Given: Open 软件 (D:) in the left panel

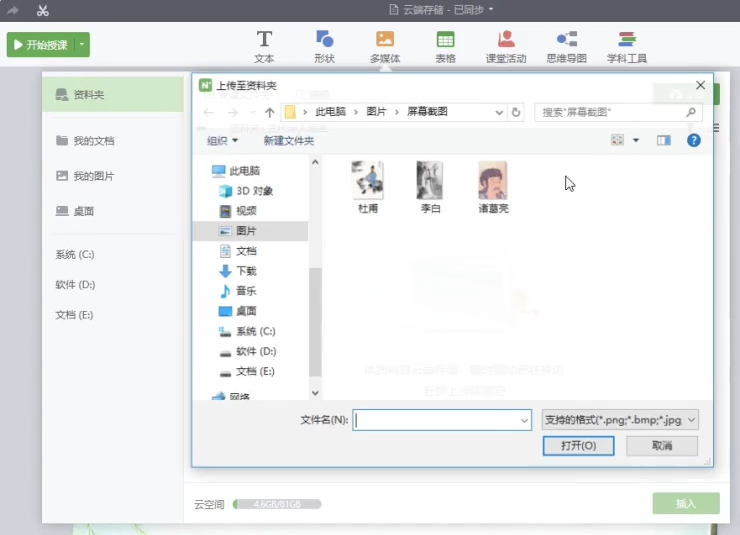Looking at the screenshot, I should pos(76,284).
